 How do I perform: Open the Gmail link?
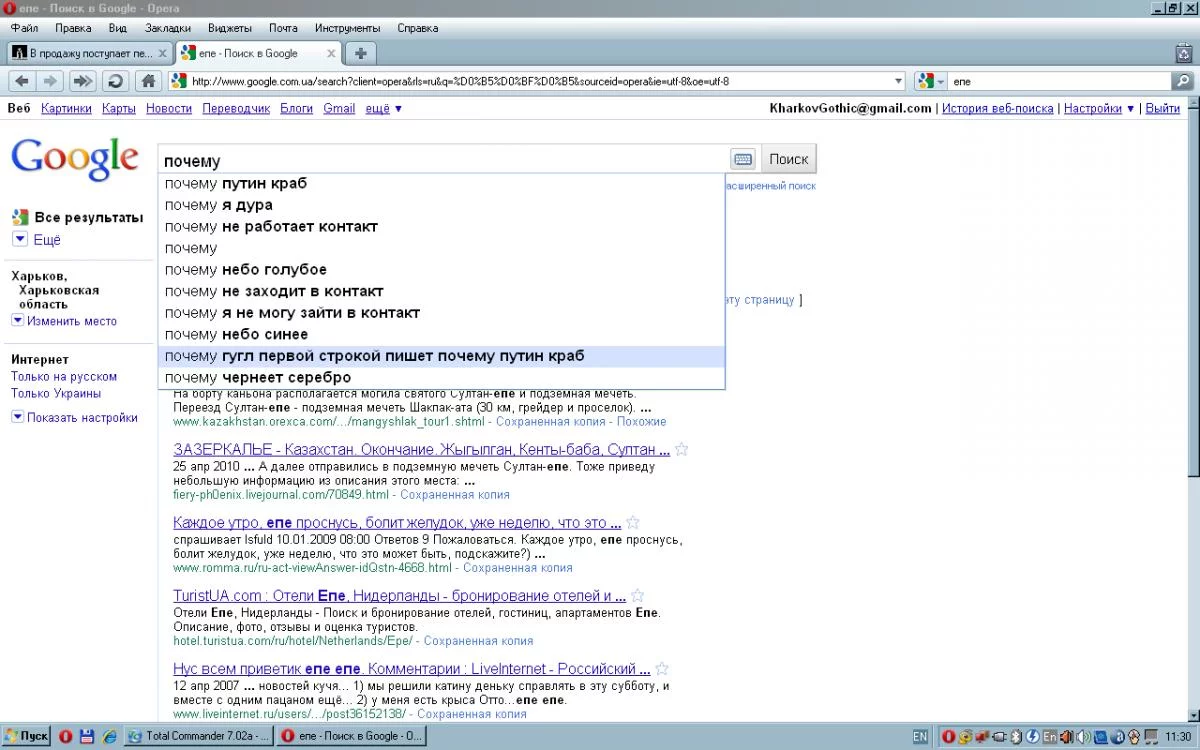click(339, 108)
